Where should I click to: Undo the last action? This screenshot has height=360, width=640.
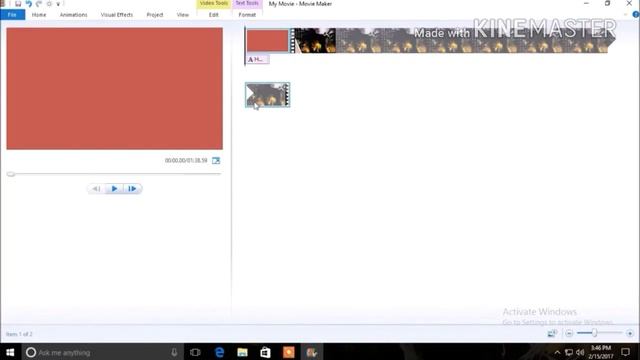(x=29, y=4)
